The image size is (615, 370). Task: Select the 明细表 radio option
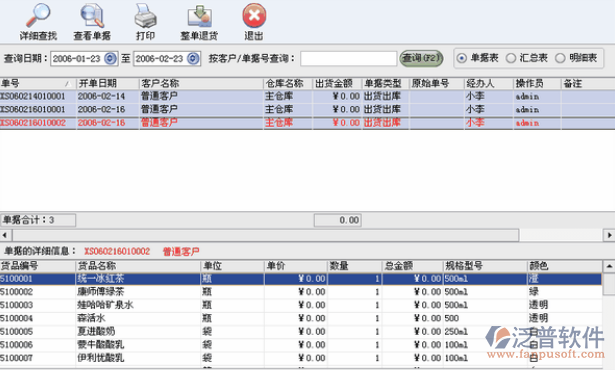point(560,58)
